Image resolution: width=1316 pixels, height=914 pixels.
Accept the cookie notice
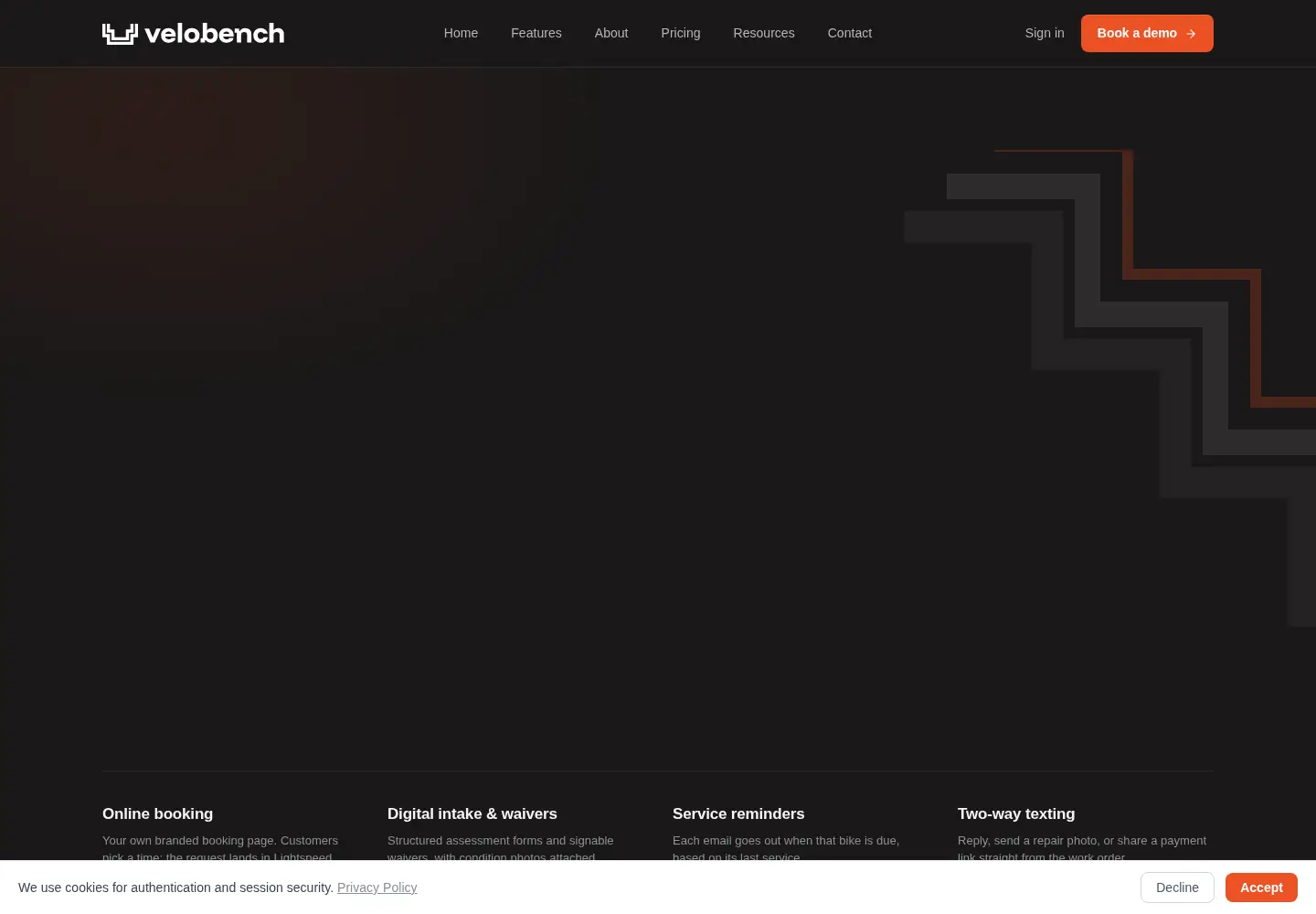click(1261, 887)
